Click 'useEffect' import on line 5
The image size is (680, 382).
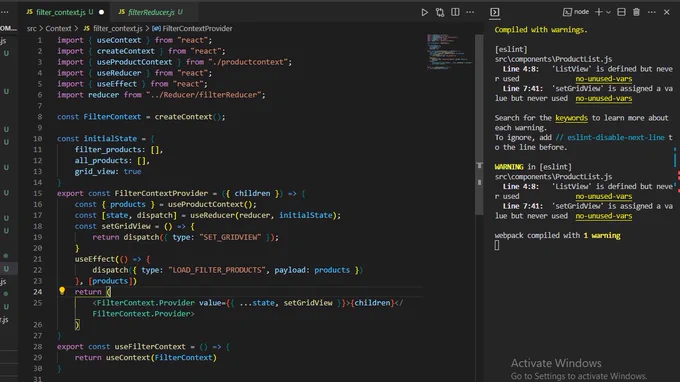(117, 84)
